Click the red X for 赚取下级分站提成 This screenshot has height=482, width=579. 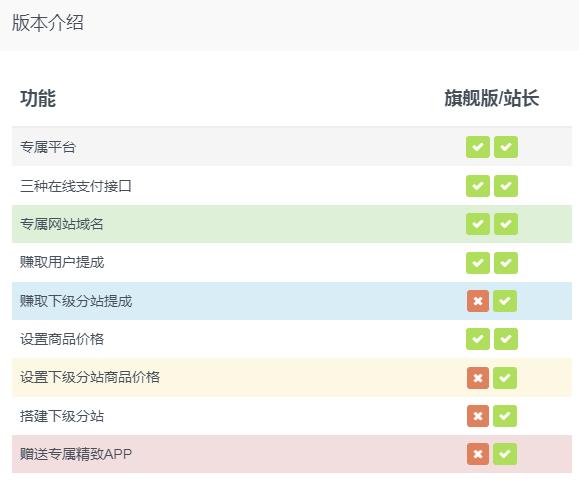478,301
